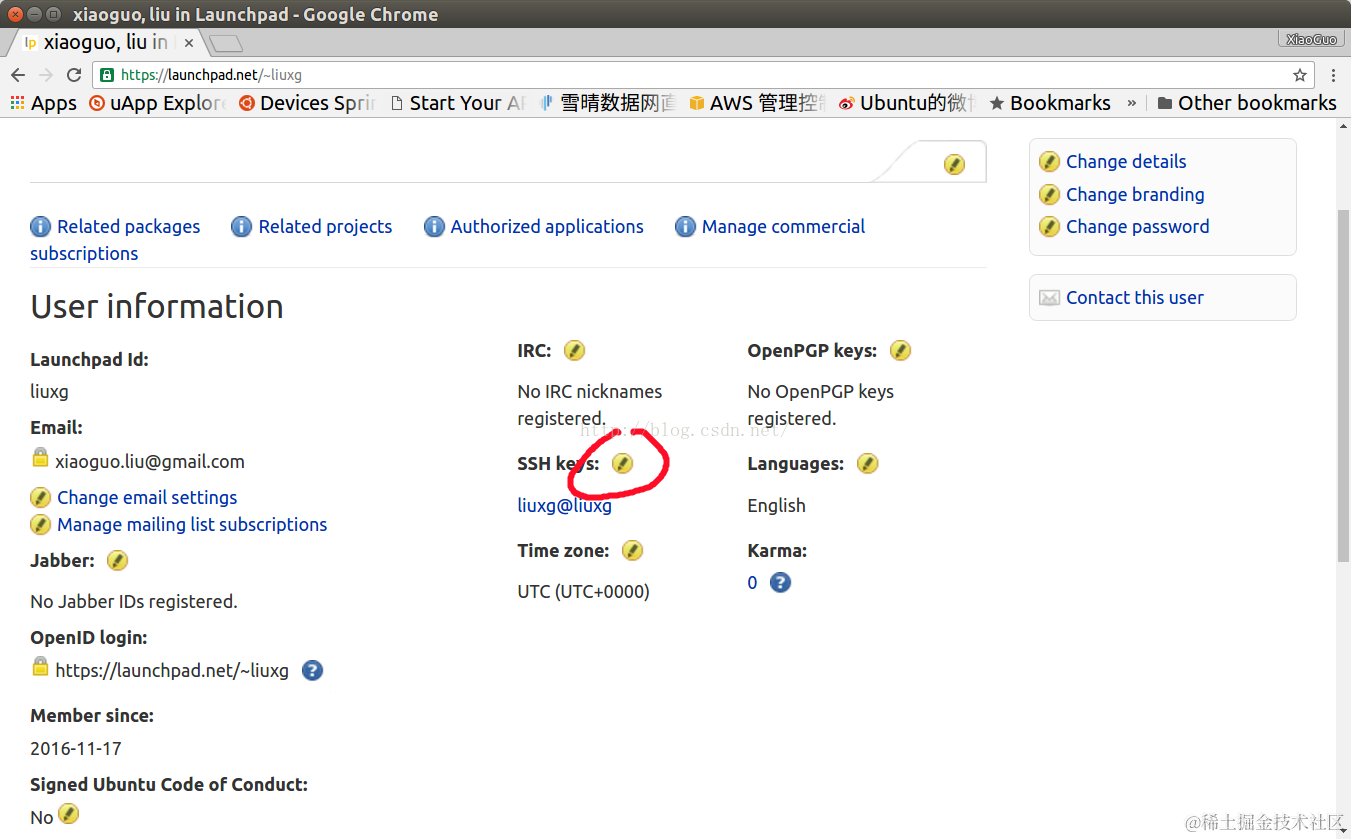Select Launchpad Id value liuxg
The height and width of the screenshot is (839, 1351).
click(49, 392)
